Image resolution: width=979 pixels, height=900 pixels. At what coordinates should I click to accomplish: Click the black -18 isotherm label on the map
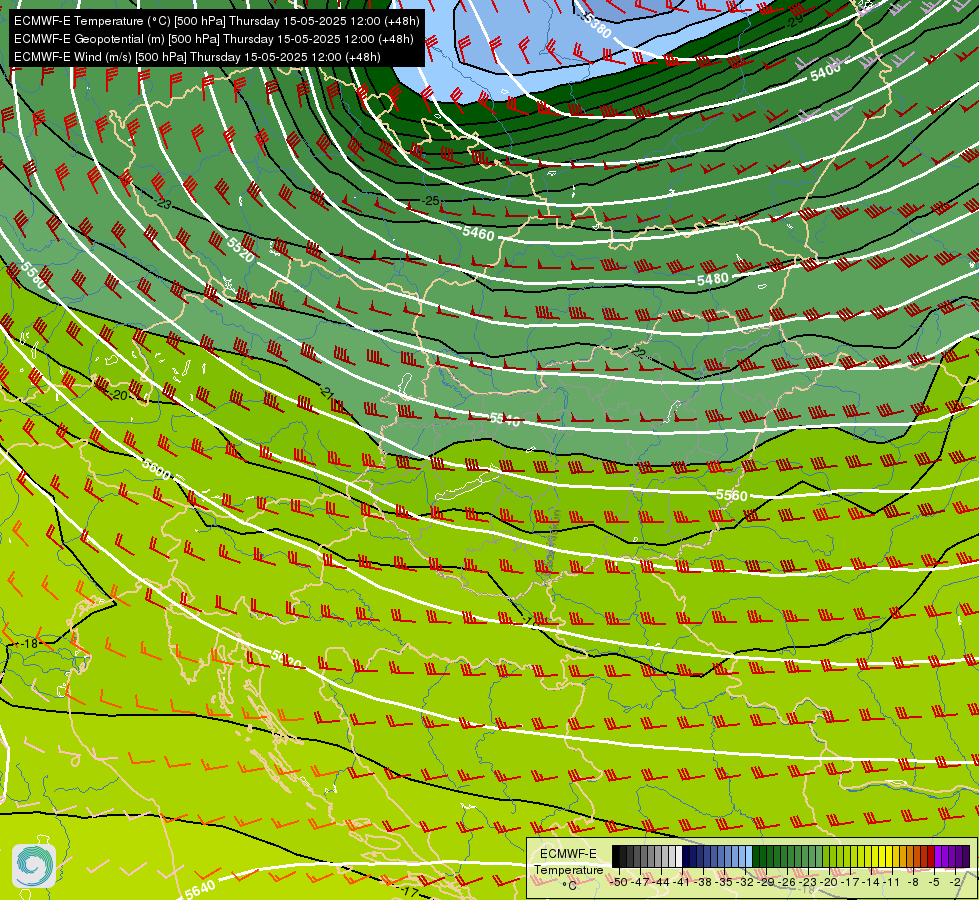click(x=29, y=643)
